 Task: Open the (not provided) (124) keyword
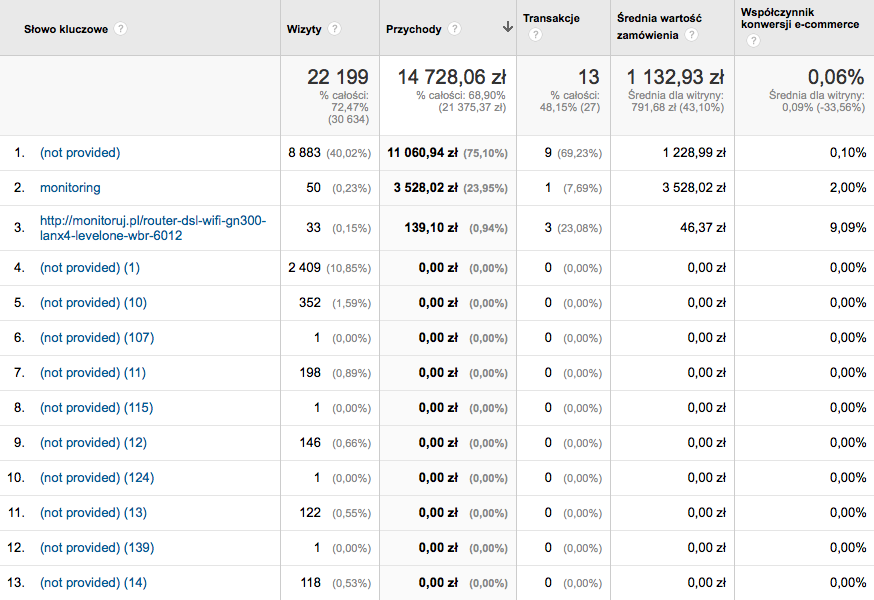tap(97, 478)
